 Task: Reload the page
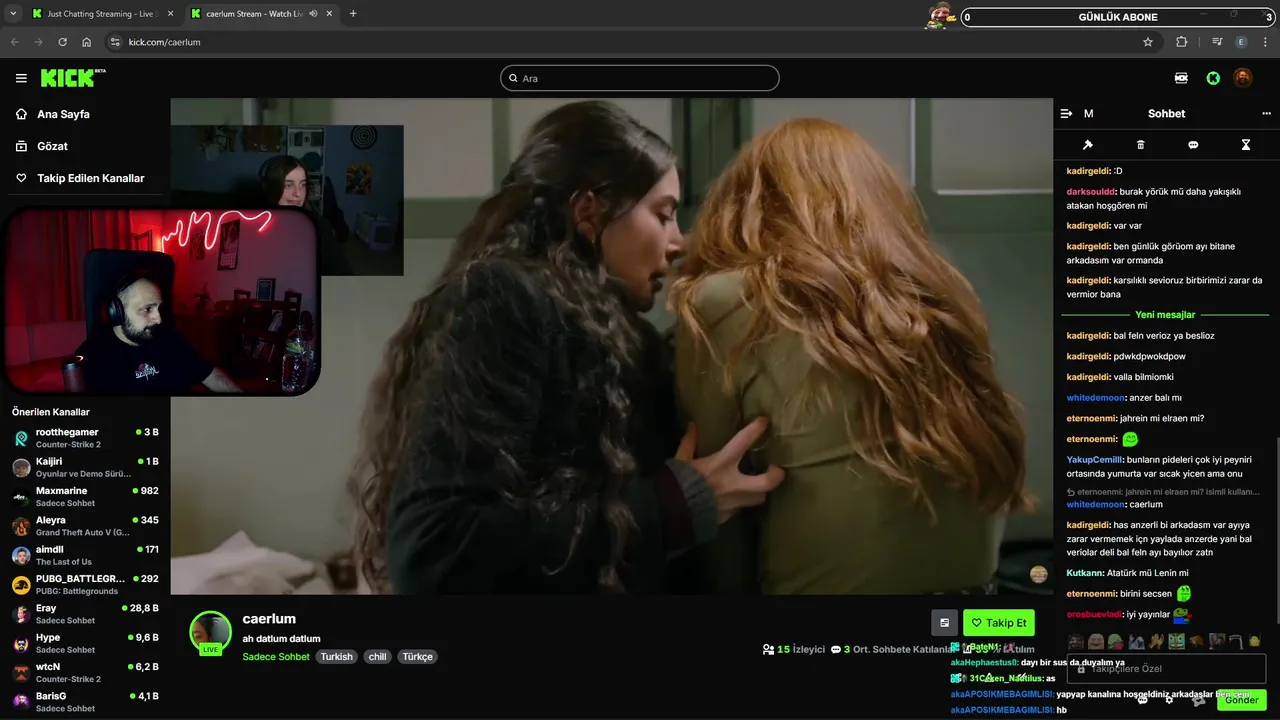click(x=62, y=42)
